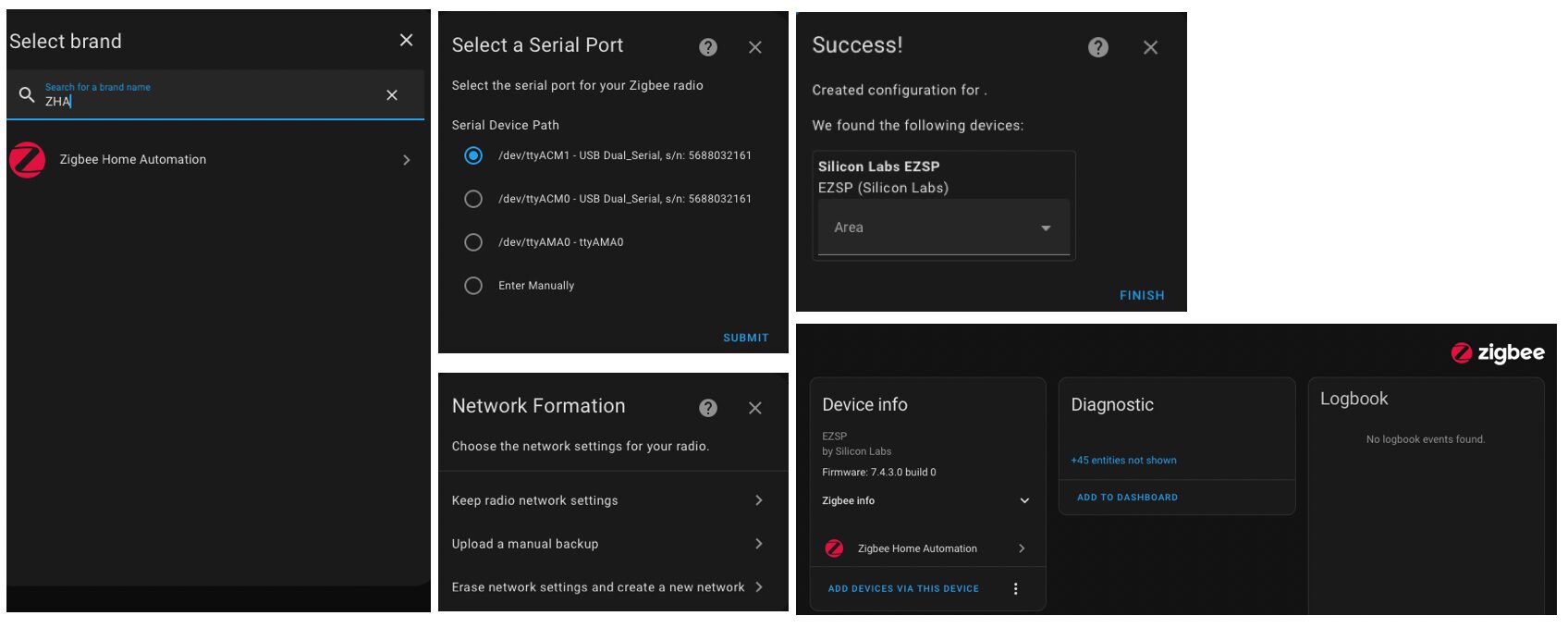Viewport: 1568px width, 628px height.
Task: Submit the selected serial port
Action: click(x=745, y=338)
